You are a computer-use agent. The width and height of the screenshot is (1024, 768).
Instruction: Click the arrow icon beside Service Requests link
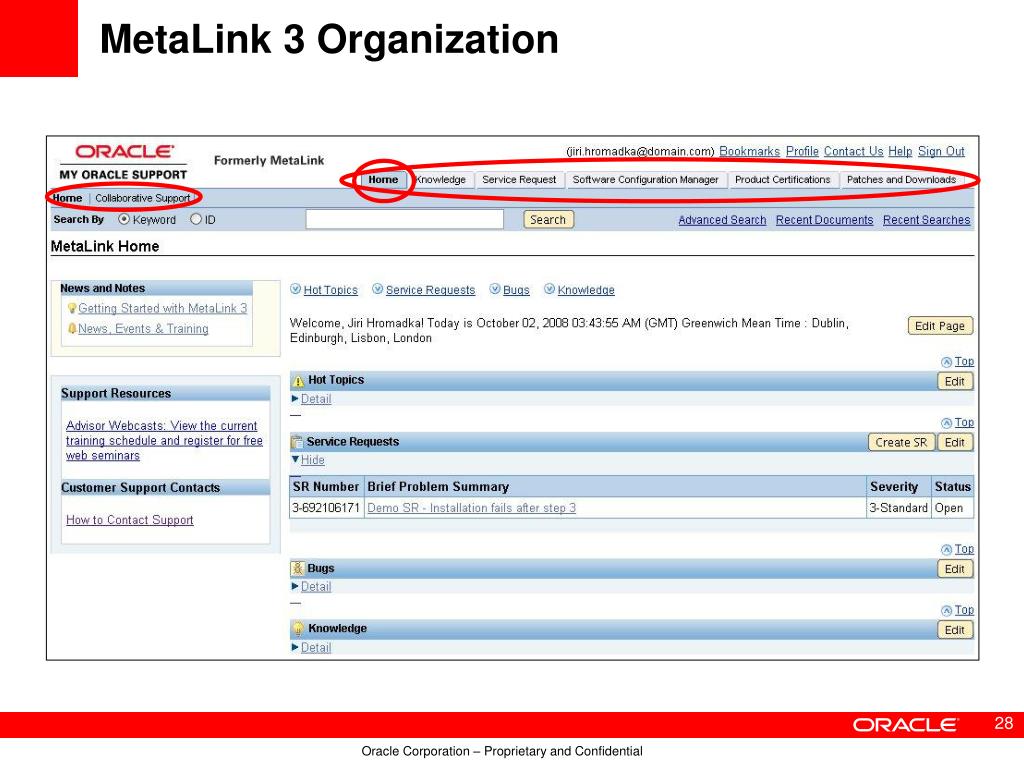tap(377, 289)
